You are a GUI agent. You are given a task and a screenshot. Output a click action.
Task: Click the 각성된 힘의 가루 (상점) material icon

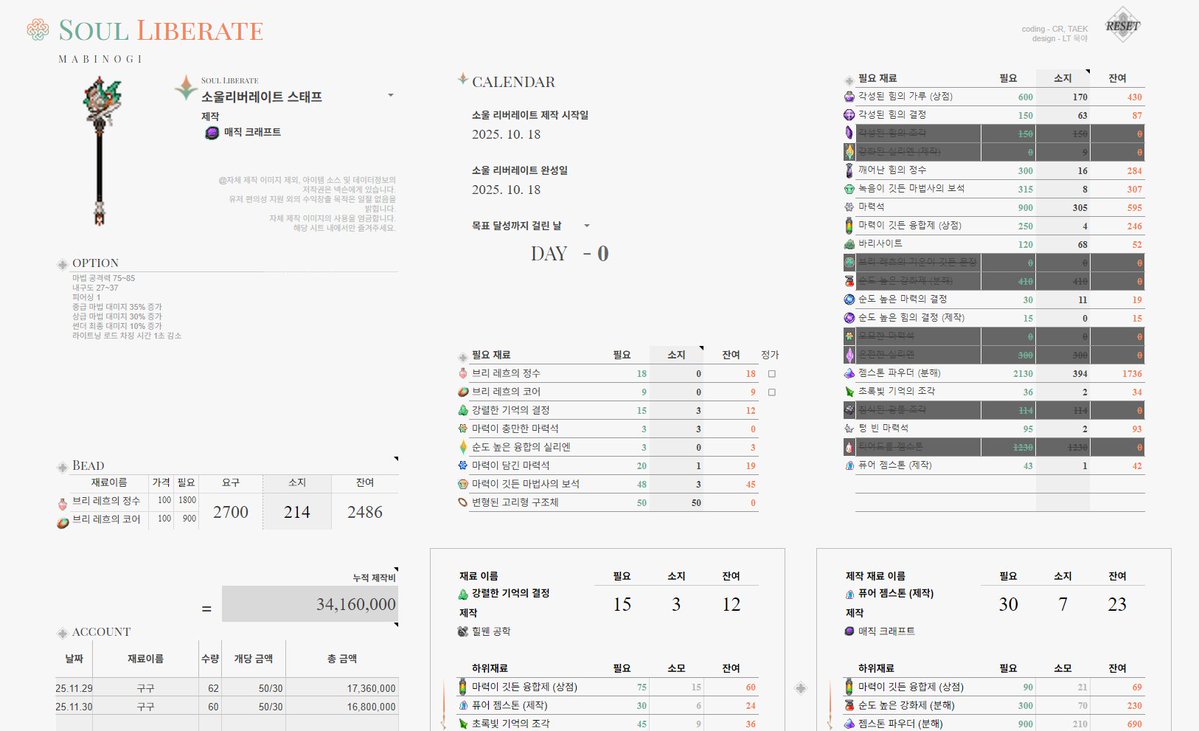click(849, 96)
